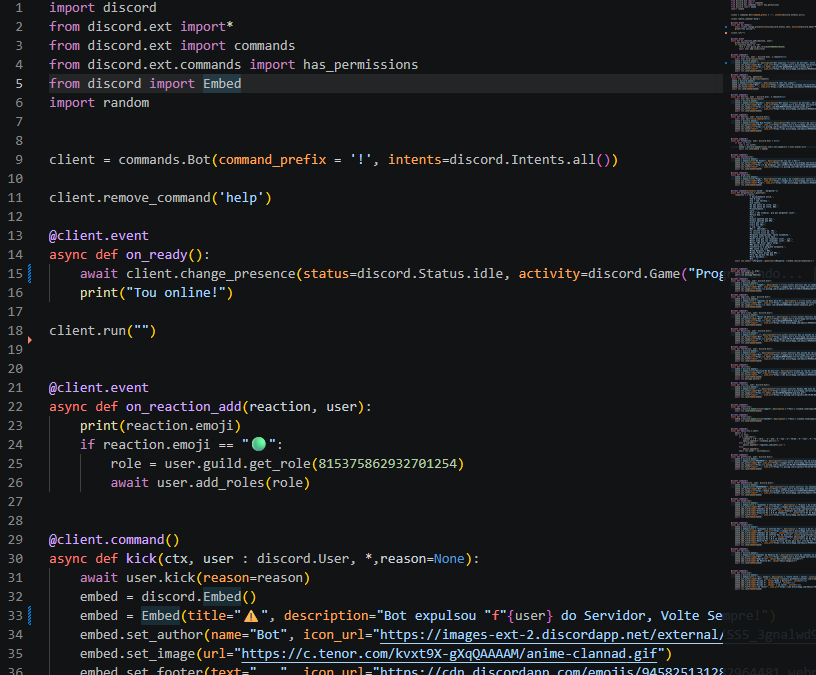This screenshot has height=675, width=816.
Task: Click the minimap code overview
Action: click(x=773, y=297)
